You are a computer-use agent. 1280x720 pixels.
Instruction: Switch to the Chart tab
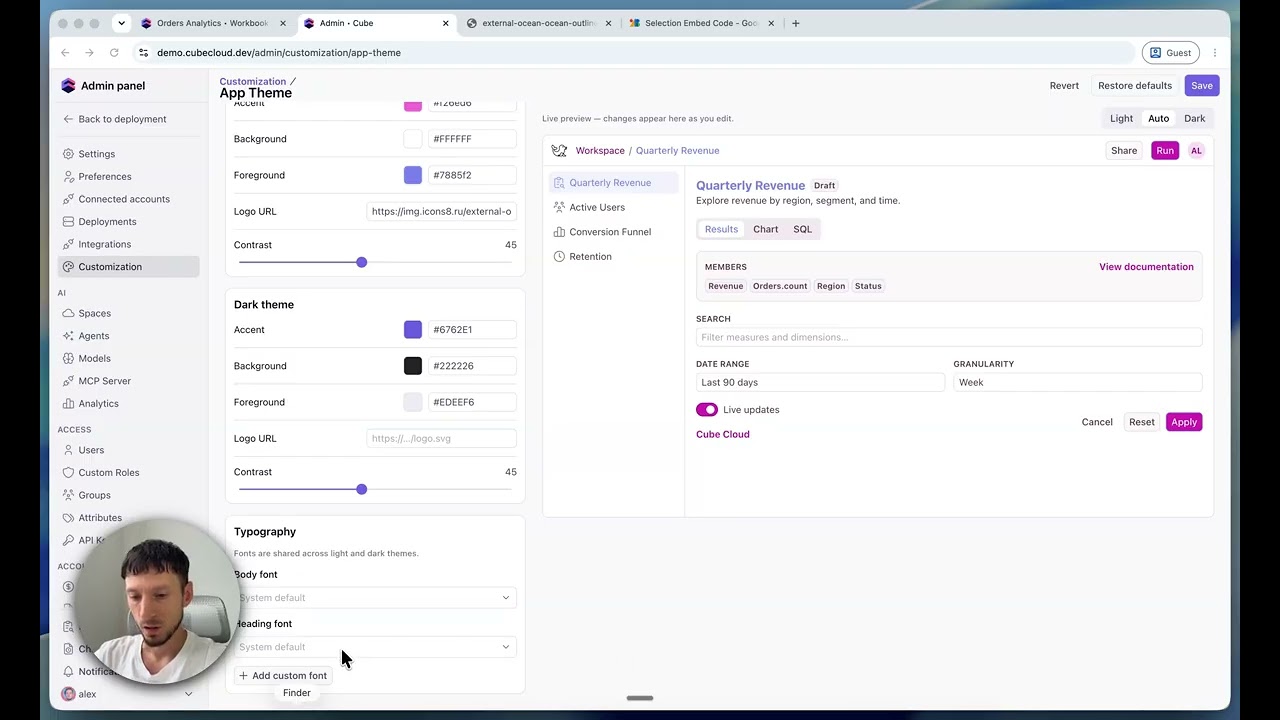tap(766, 229)
